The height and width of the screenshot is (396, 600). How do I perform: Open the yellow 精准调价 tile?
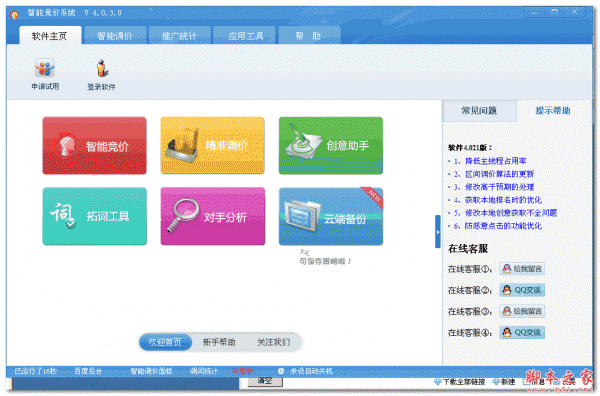(212, 145)
